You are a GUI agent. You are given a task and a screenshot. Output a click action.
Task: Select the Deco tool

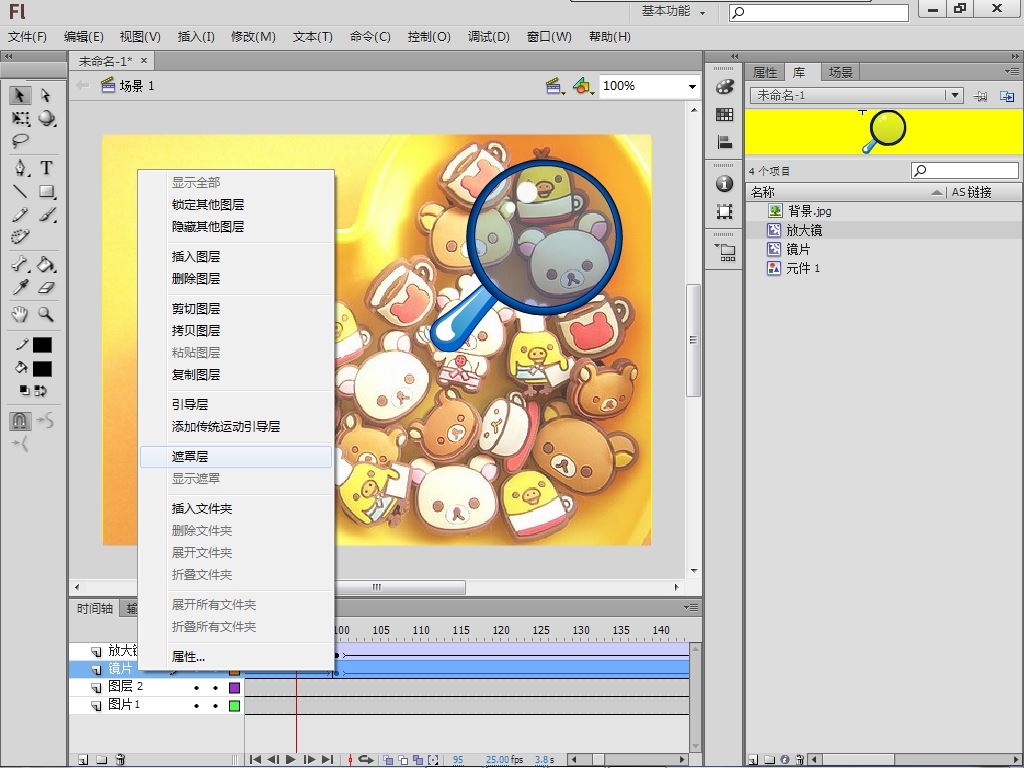[20, 236]
